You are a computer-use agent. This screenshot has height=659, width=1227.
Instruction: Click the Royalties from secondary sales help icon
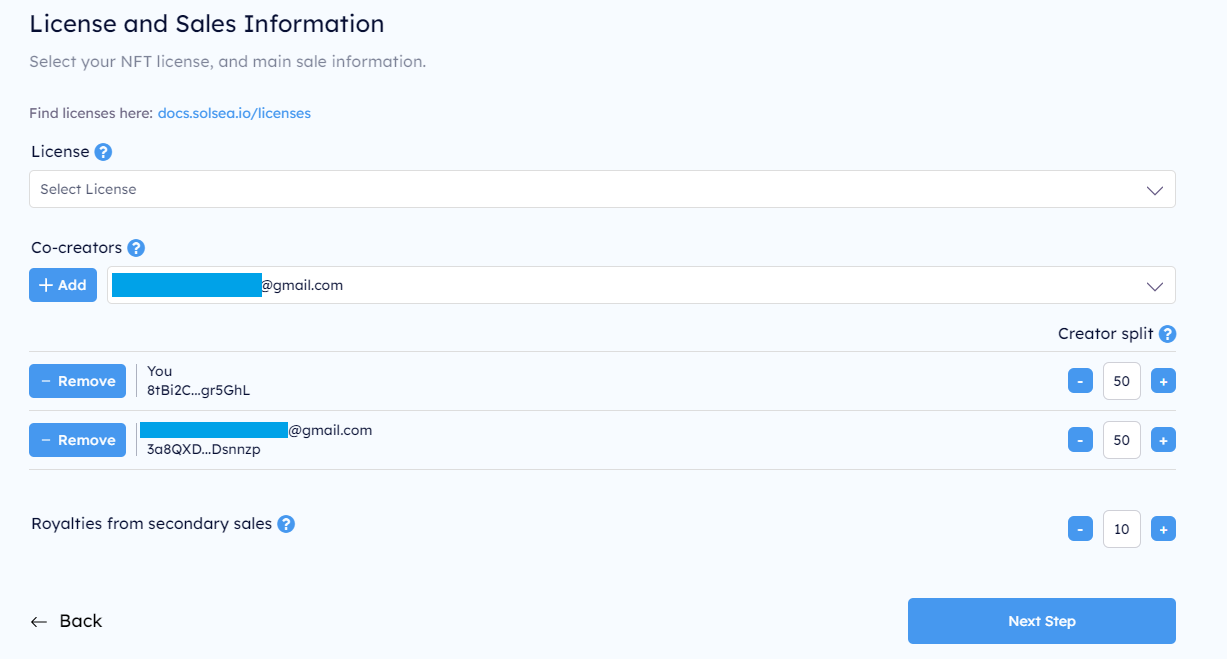(x=286, y=524)
